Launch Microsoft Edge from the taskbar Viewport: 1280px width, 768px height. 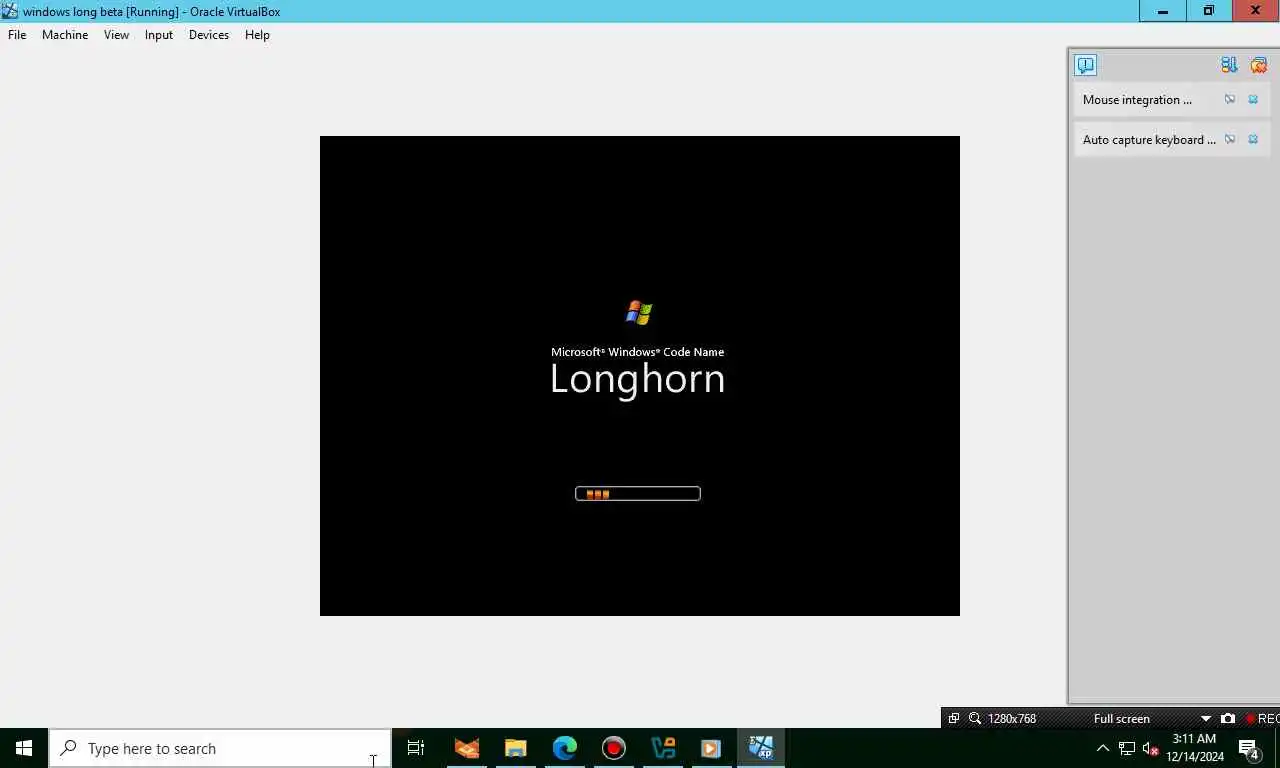click(564, 748)
